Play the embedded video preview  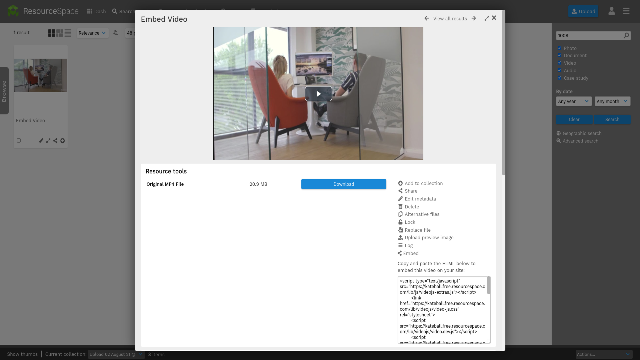(318, 94)
